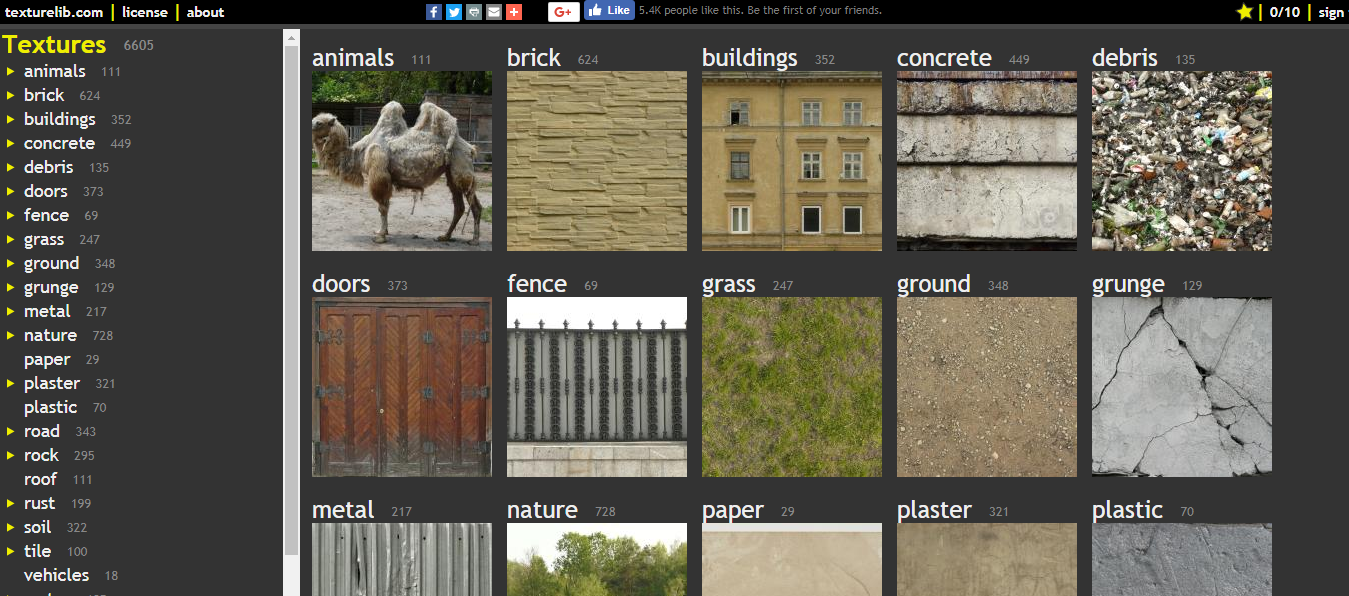Open the concrete texture thumbnail

pyautogui.click(x=987, y=161)
